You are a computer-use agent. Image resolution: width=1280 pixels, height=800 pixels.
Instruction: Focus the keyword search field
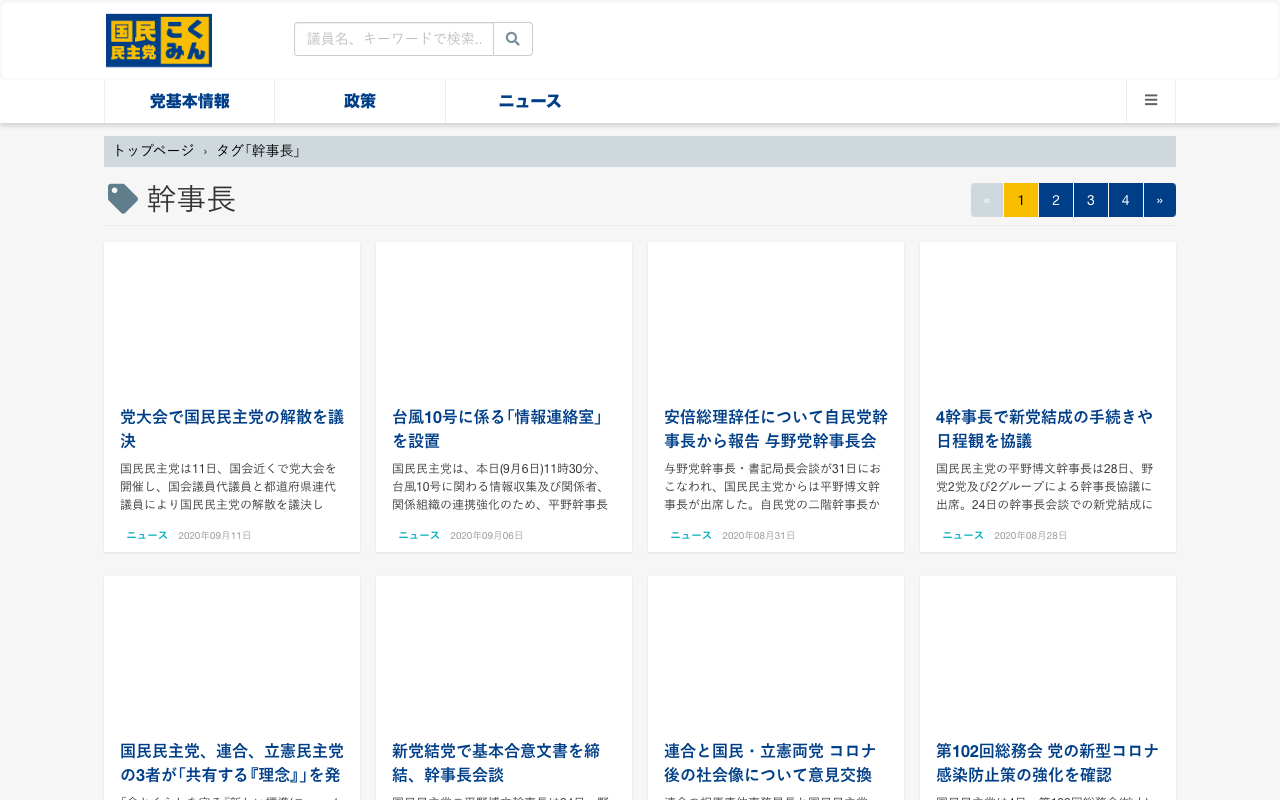pyautogui.click(x=394, y=39)
